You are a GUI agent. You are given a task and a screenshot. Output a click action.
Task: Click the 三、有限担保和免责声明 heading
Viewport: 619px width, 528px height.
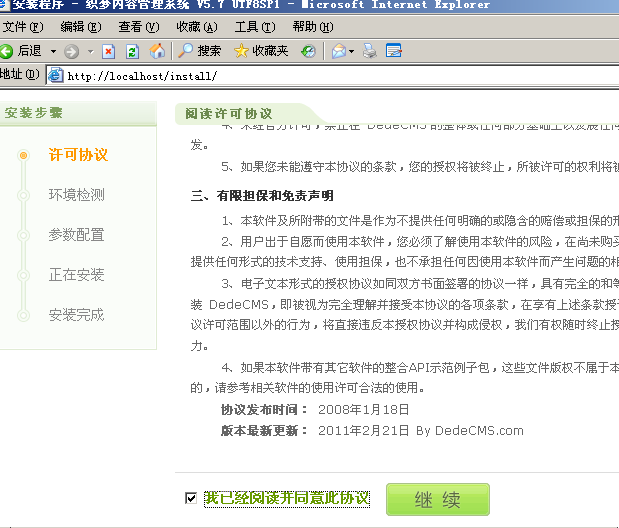click(x=262, y=195)
